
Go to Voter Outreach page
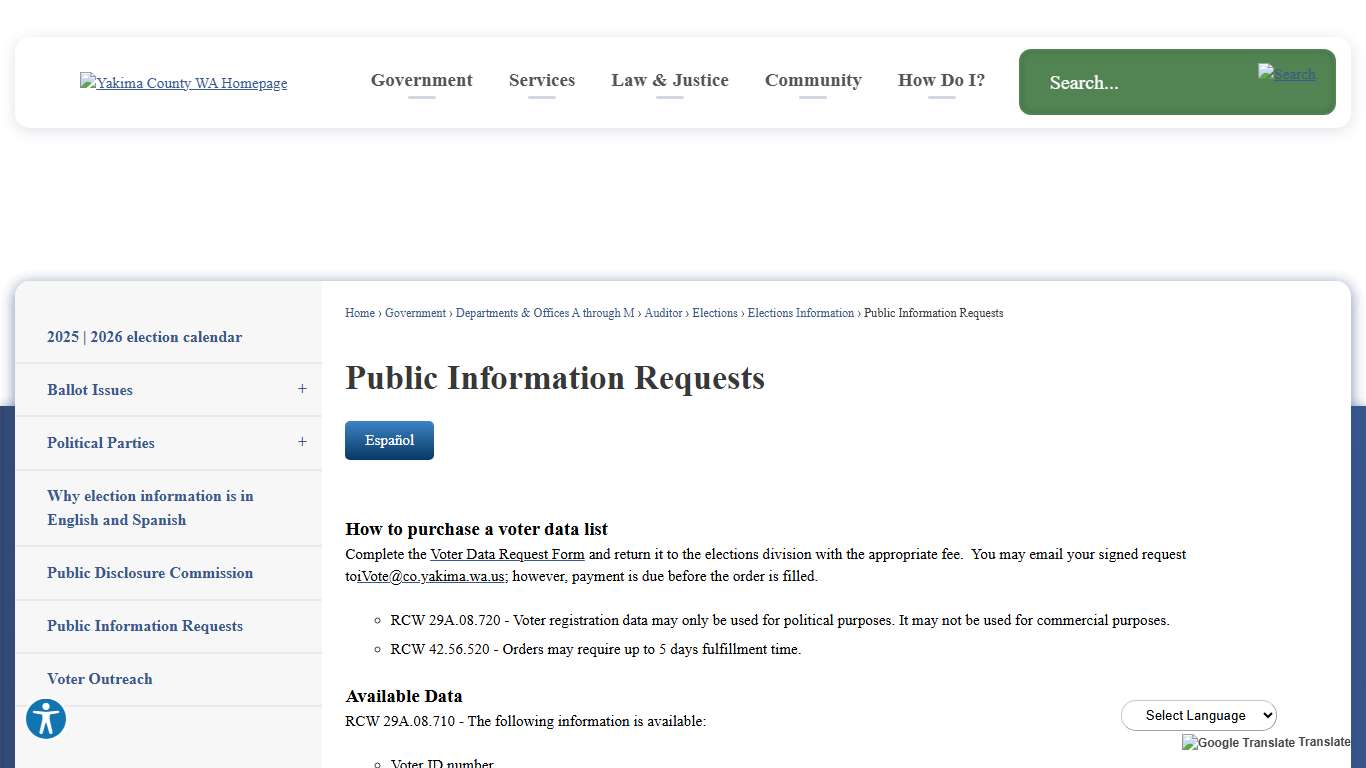click(100, 679)
